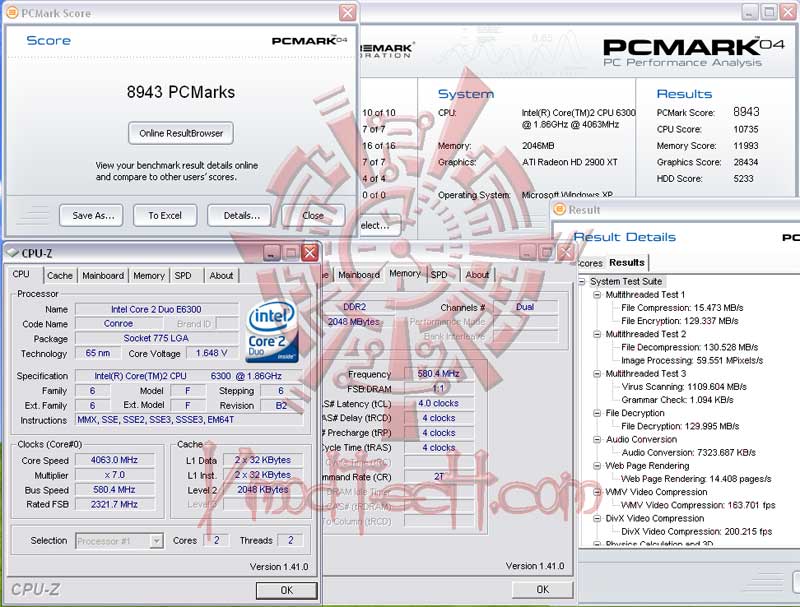This screenshot has height=607, width=800.
Task: Collapse Audio Conversion node
Action: click(597, 440)
